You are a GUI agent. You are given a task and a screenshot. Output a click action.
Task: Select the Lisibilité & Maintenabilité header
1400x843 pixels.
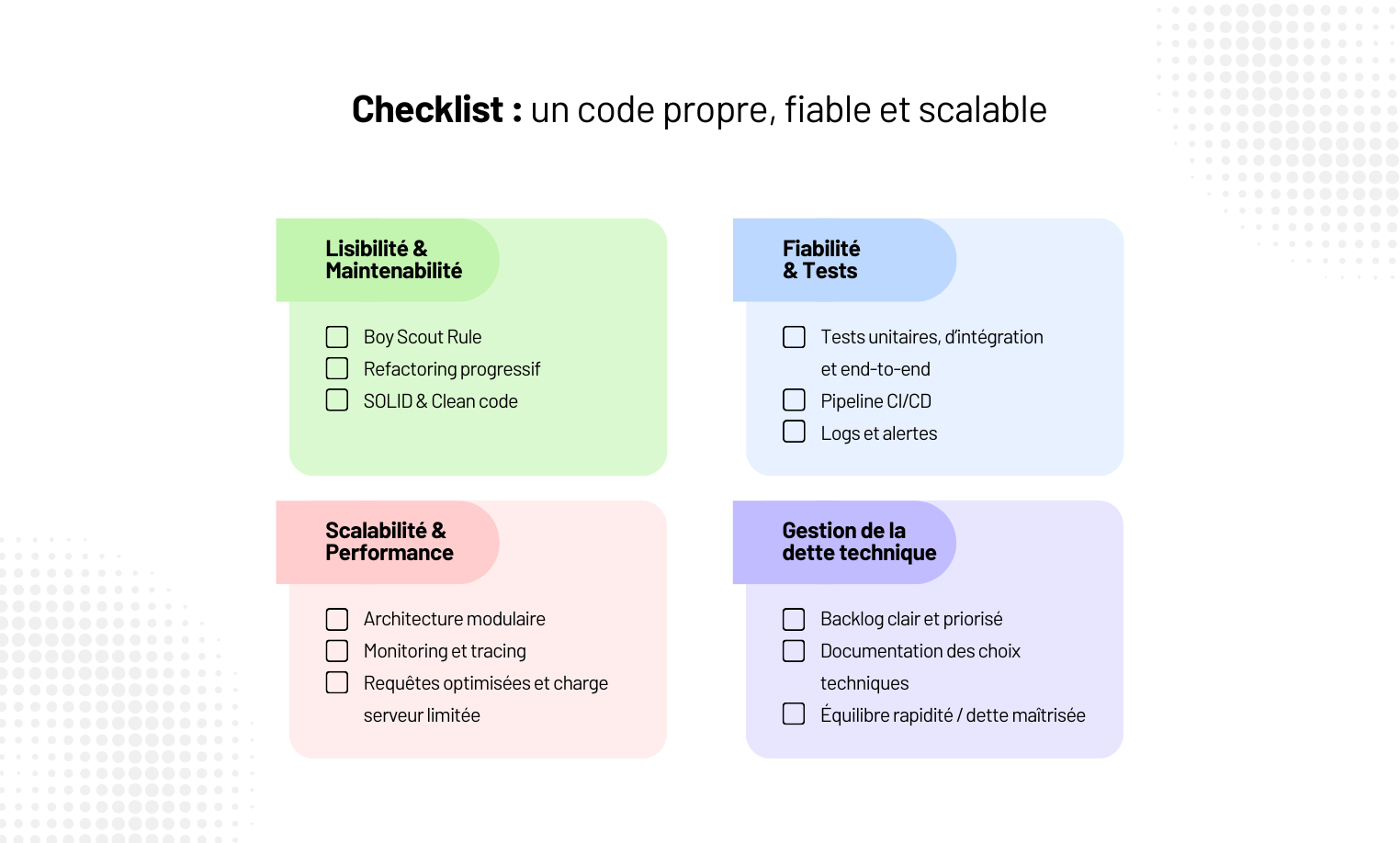(393, 260)
